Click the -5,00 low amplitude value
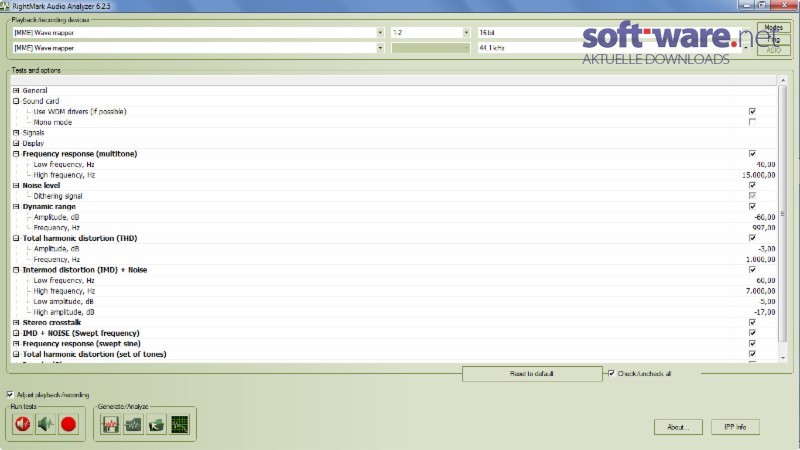 click(x=767, y=302)
